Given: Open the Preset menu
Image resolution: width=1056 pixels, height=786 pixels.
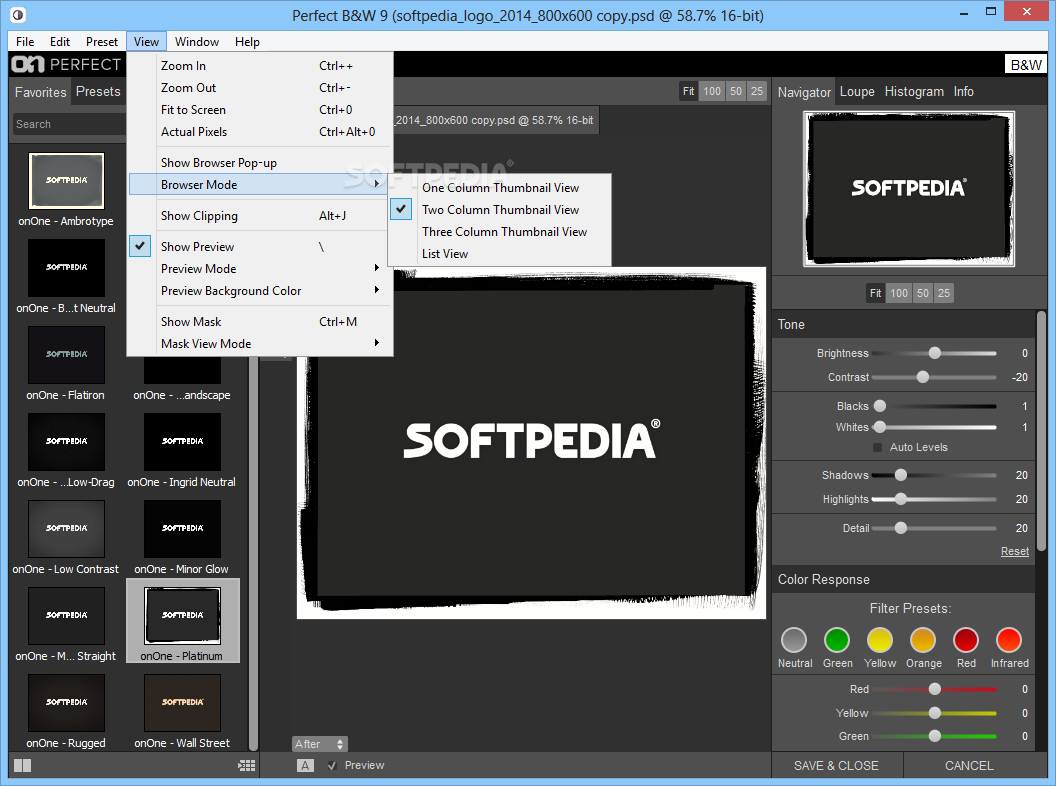Looking at the screenshot, I should point(102,42).
